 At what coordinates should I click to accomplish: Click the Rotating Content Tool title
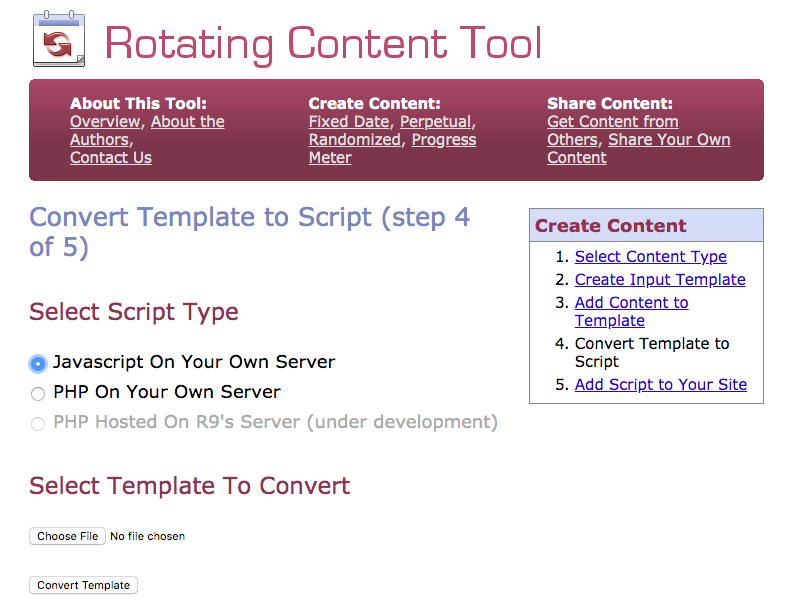click(323, 44)
